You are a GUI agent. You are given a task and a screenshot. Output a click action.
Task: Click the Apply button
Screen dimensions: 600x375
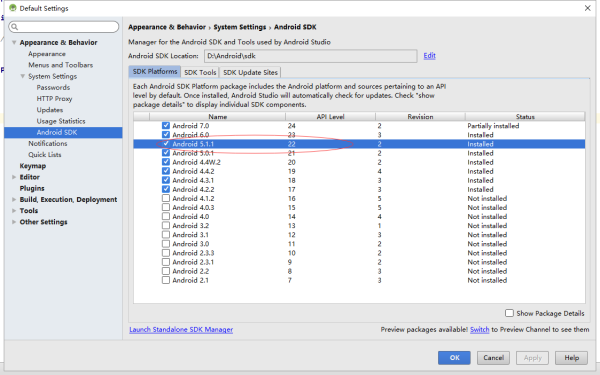tap(532, 358)
